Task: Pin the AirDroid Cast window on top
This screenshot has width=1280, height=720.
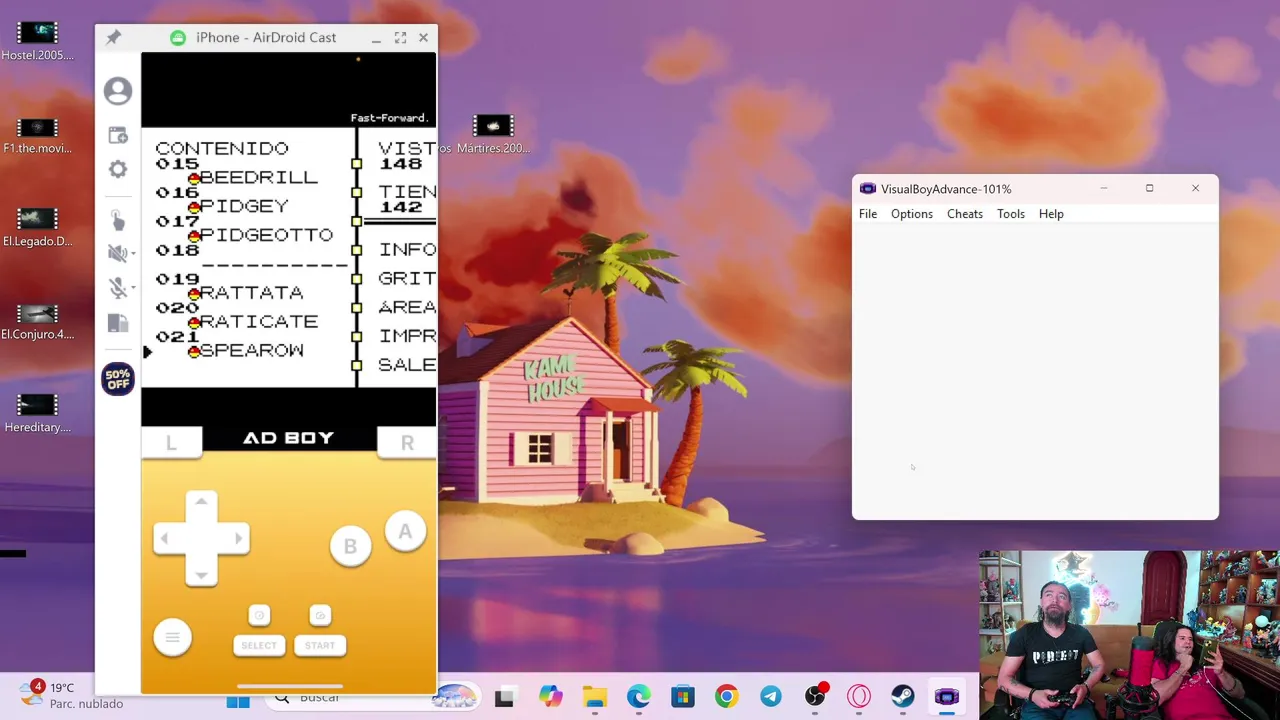Action: (114, 37)
